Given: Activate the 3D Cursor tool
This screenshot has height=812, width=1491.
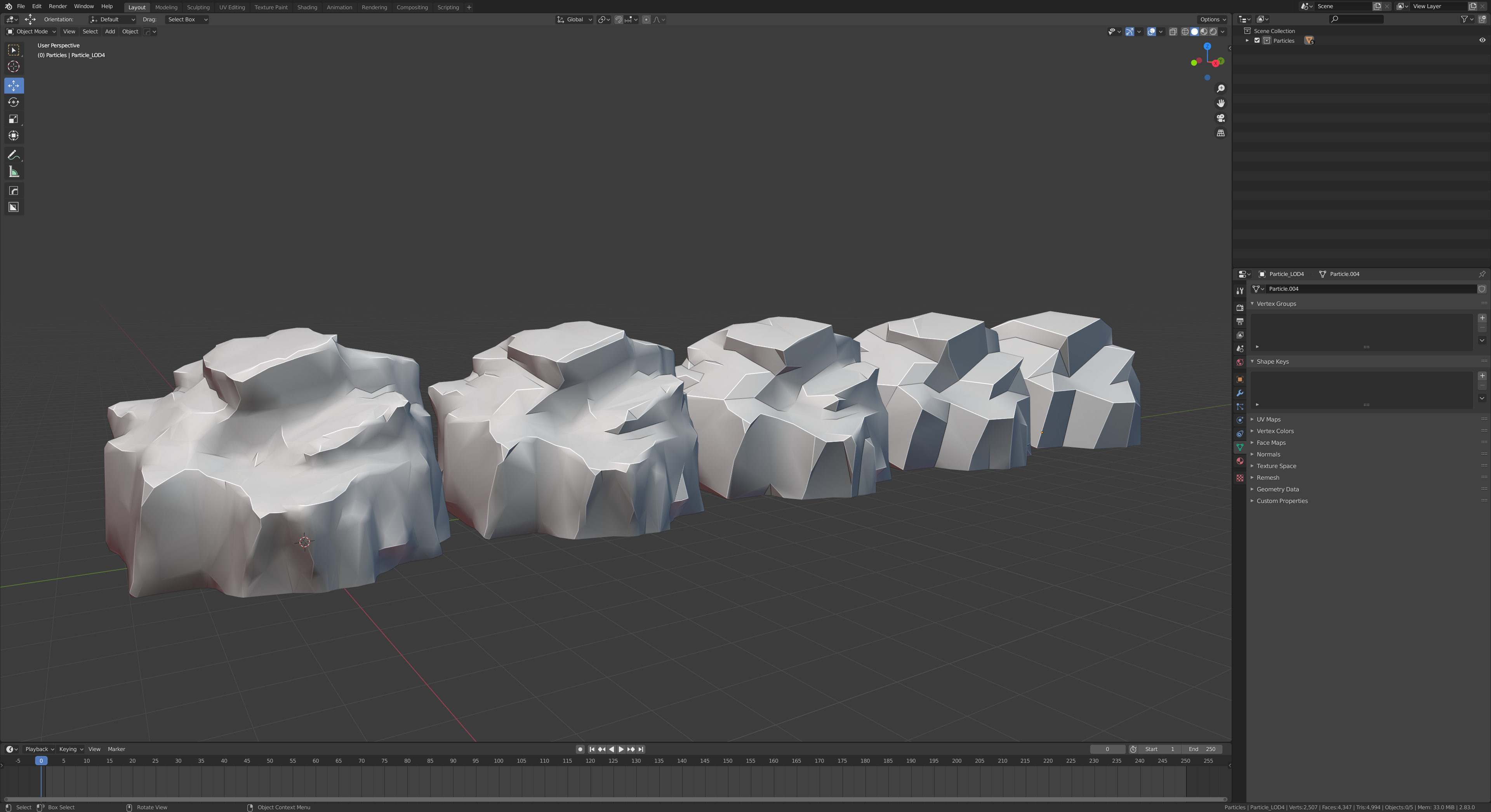Looking at the screenshot, I should click(x=14, y=66).
